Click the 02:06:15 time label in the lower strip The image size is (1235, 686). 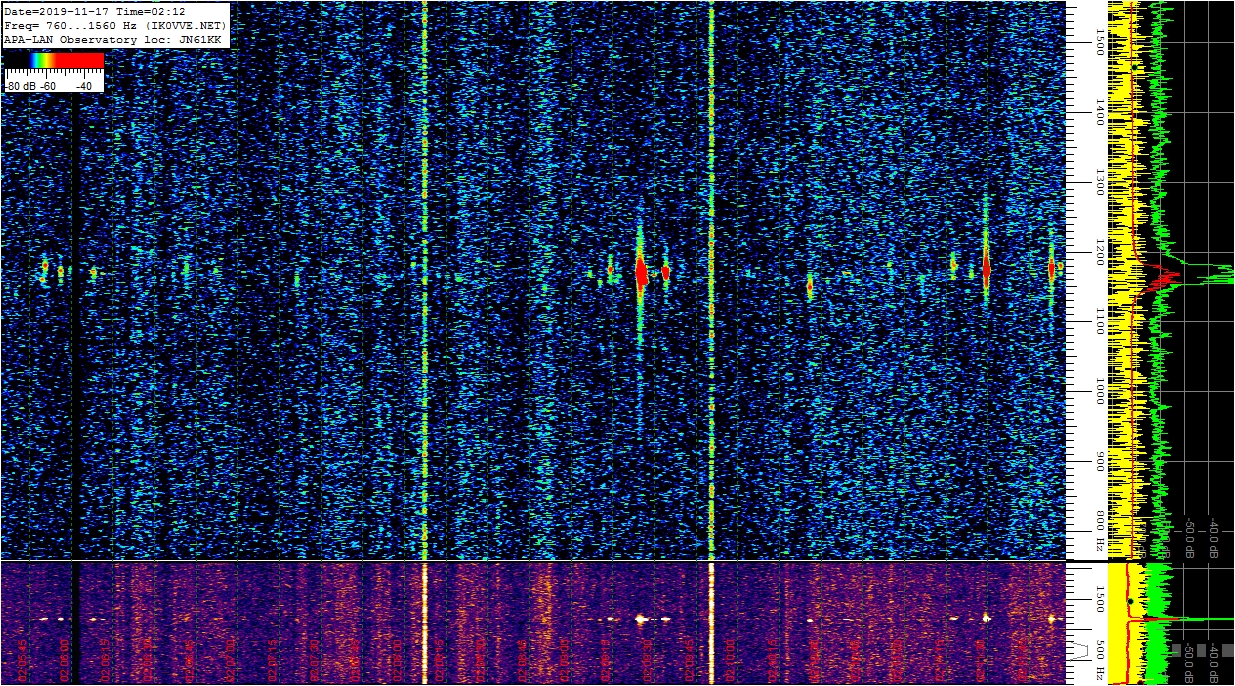[x=106, y=661]
